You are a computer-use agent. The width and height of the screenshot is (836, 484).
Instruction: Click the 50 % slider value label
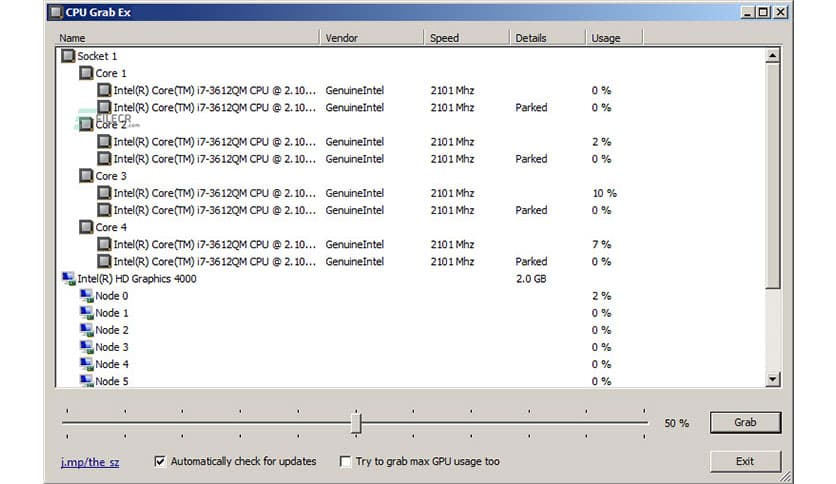(x=677, y=423)
